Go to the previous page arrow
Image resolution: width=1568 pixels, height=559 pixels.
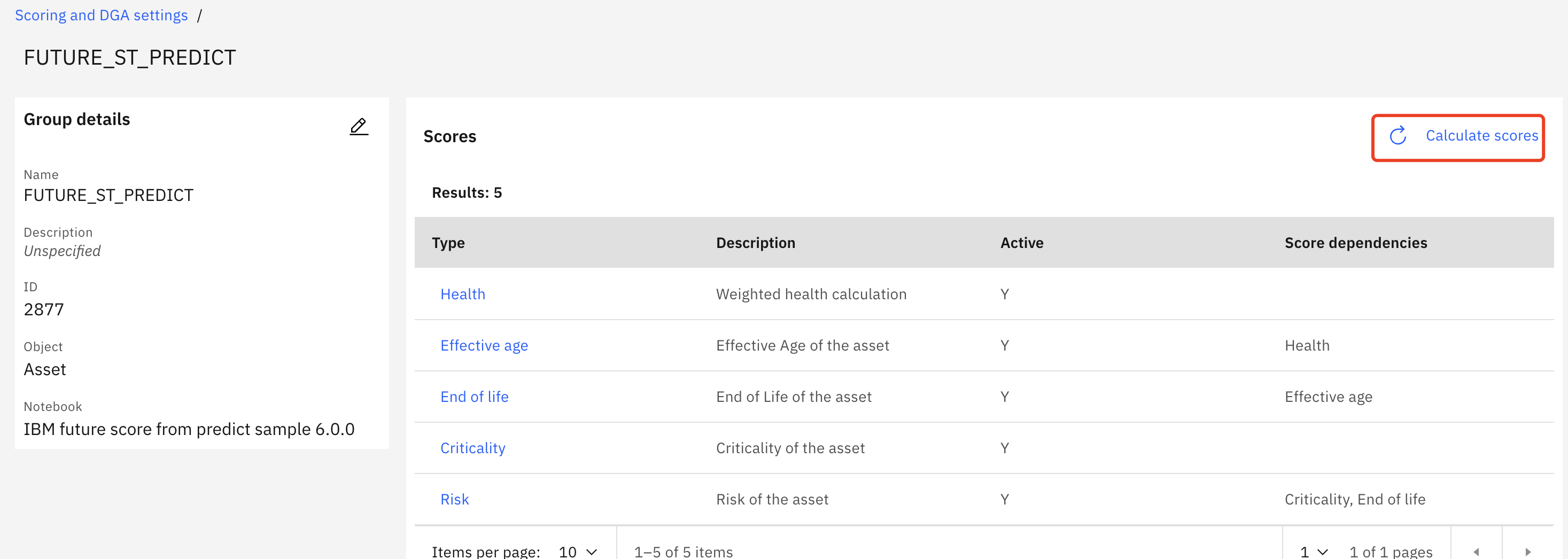point(1476,552)
